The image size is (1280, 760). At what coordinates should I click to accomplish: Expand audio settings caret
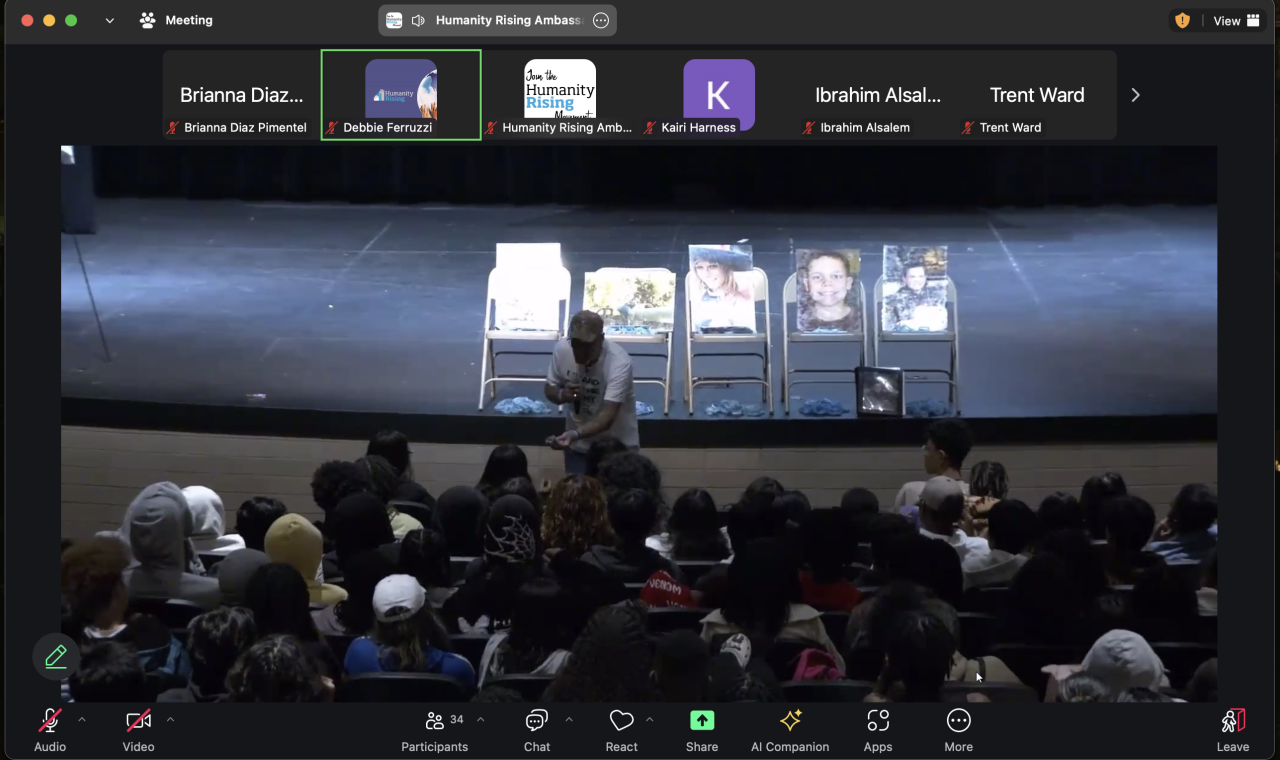coord(82,719)
